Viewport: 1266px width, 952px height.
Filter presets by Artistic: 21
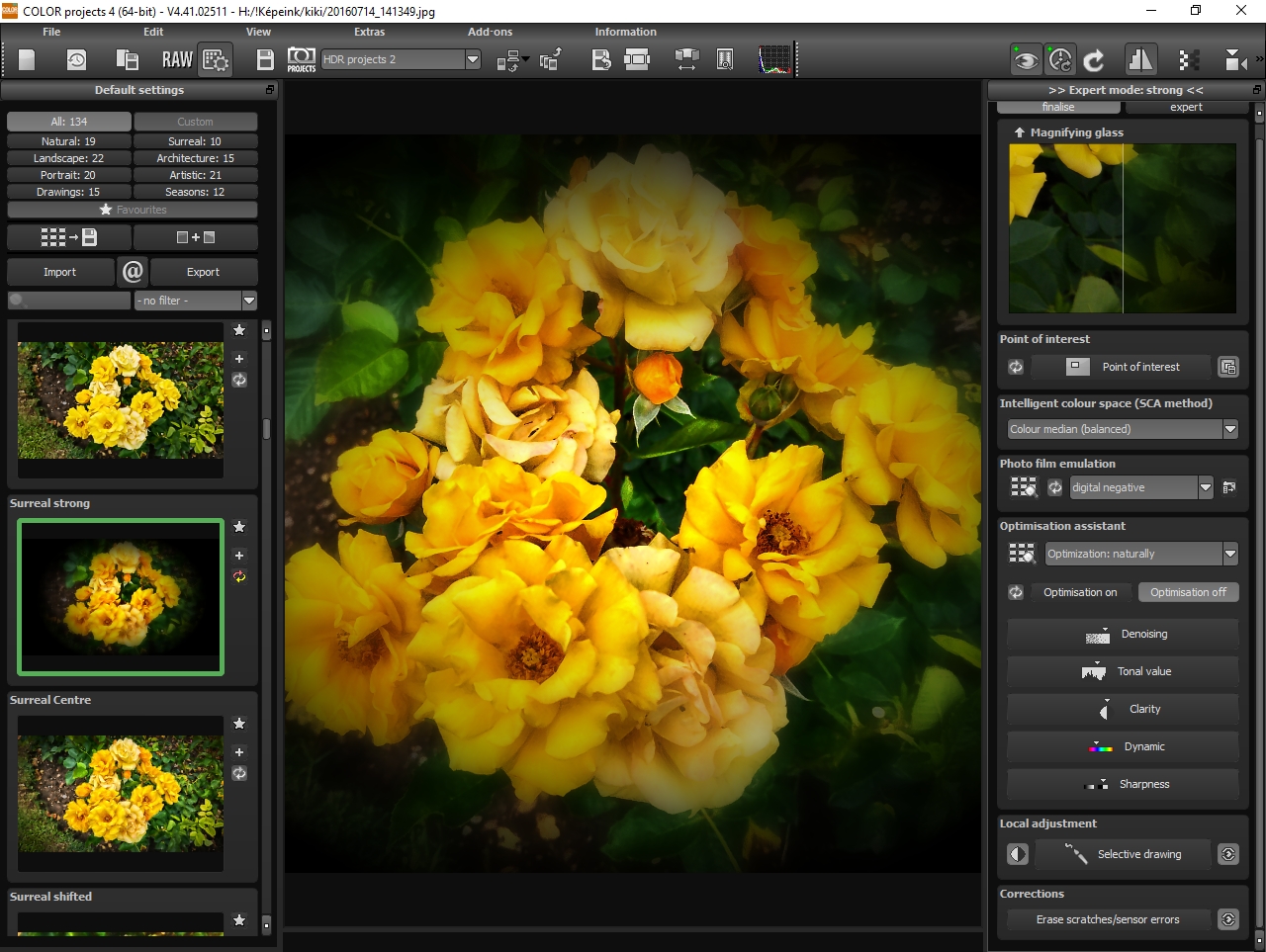pyautogui.click(x=196, y=175)
